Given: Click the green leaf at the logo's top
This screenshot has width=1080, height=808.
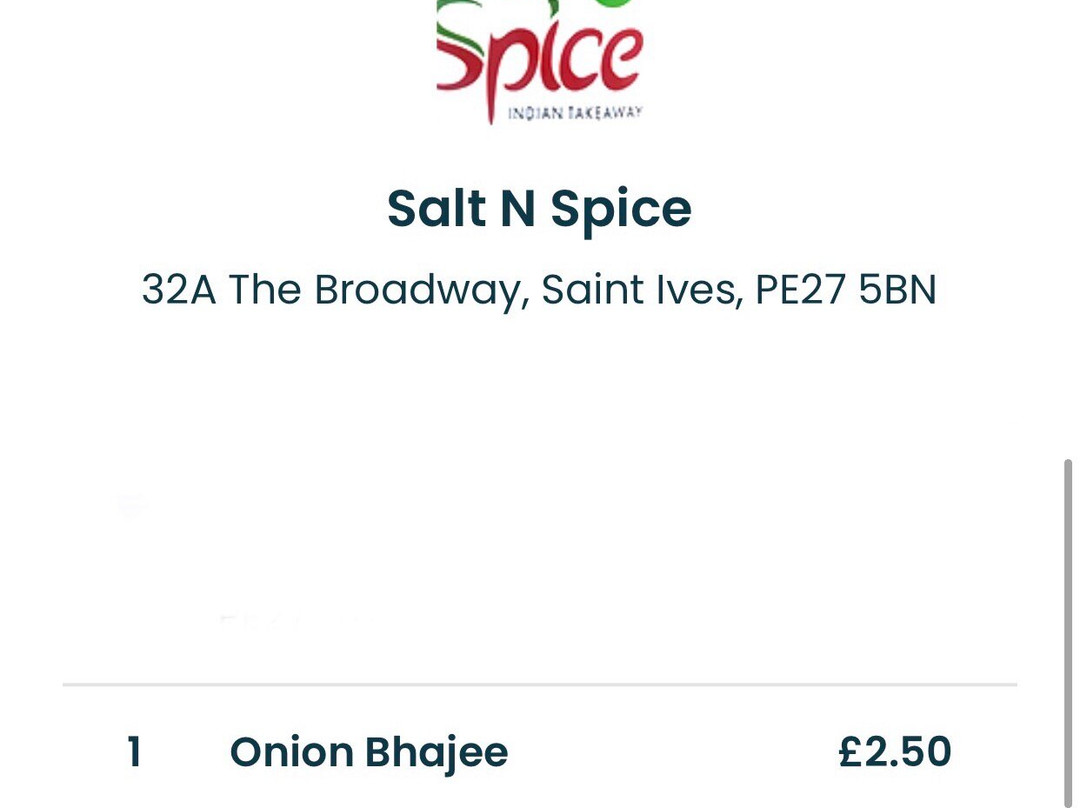Looking at the screenshot, I should click(x=613, y=4).
